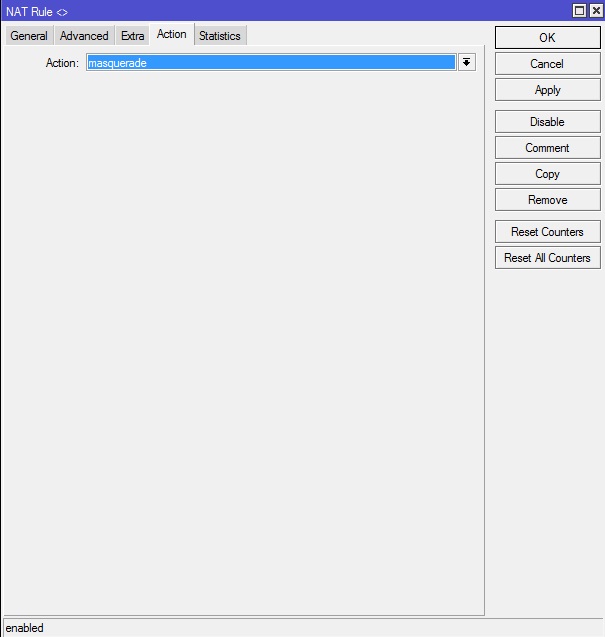This screenshot has width=605, height=637.
Task: Switch to the Advanced tab
Action: [x=84, y=36]
